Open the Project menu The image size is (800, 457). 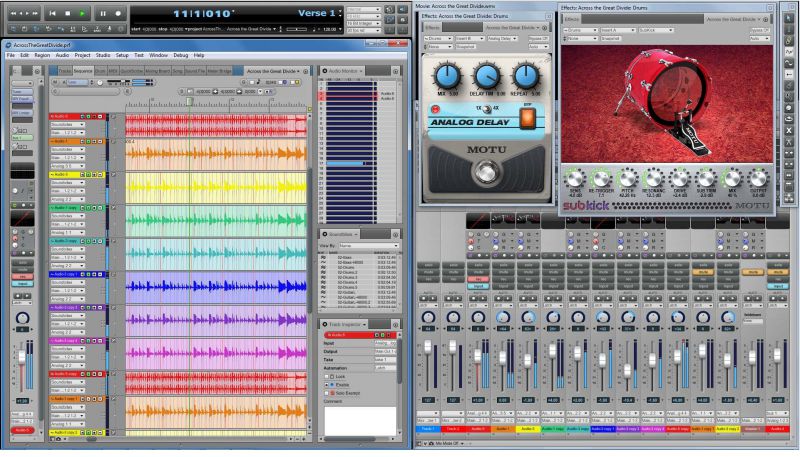(x=82, y=55)
